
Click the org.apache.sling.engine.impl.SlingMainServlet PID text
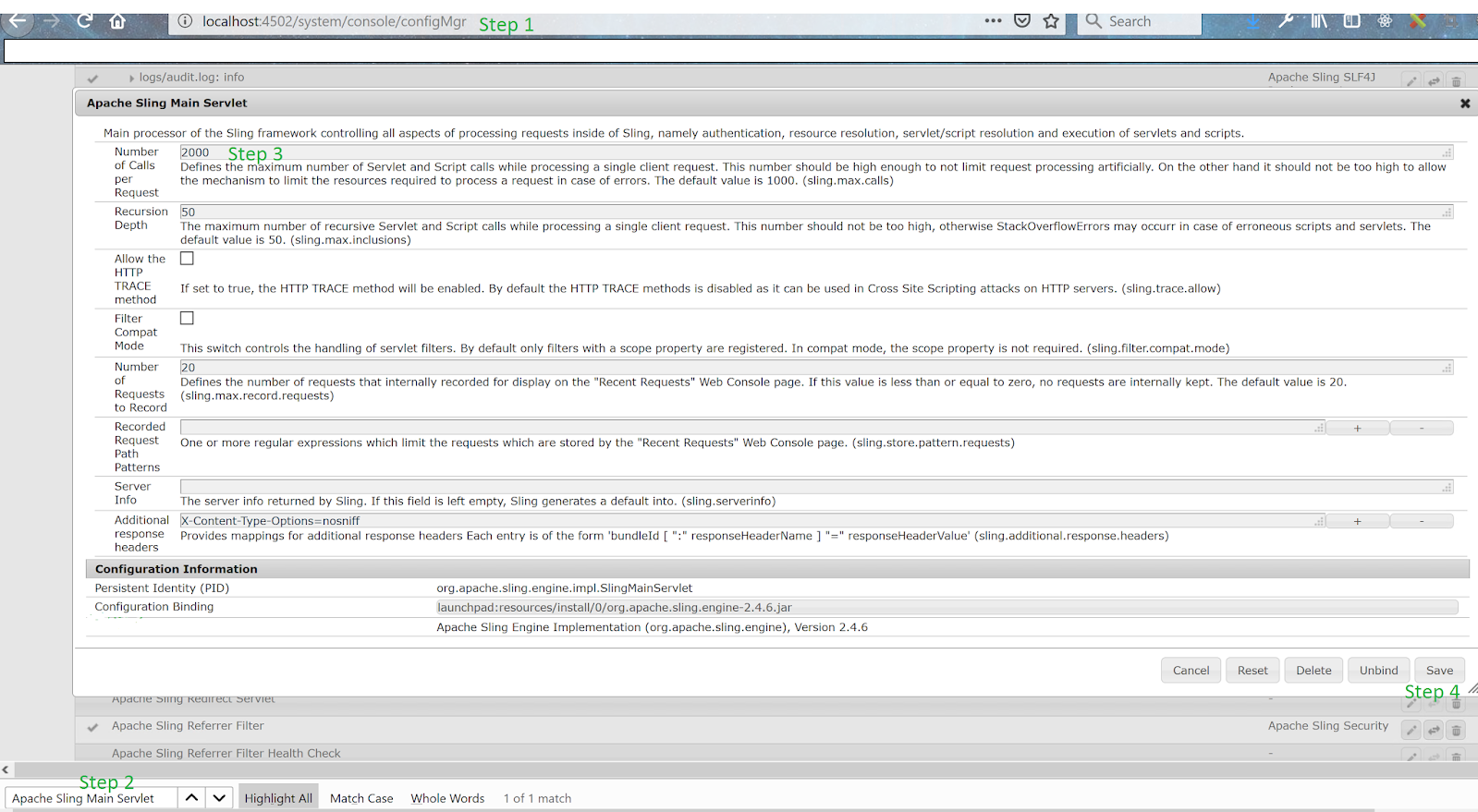coord(565,588)
